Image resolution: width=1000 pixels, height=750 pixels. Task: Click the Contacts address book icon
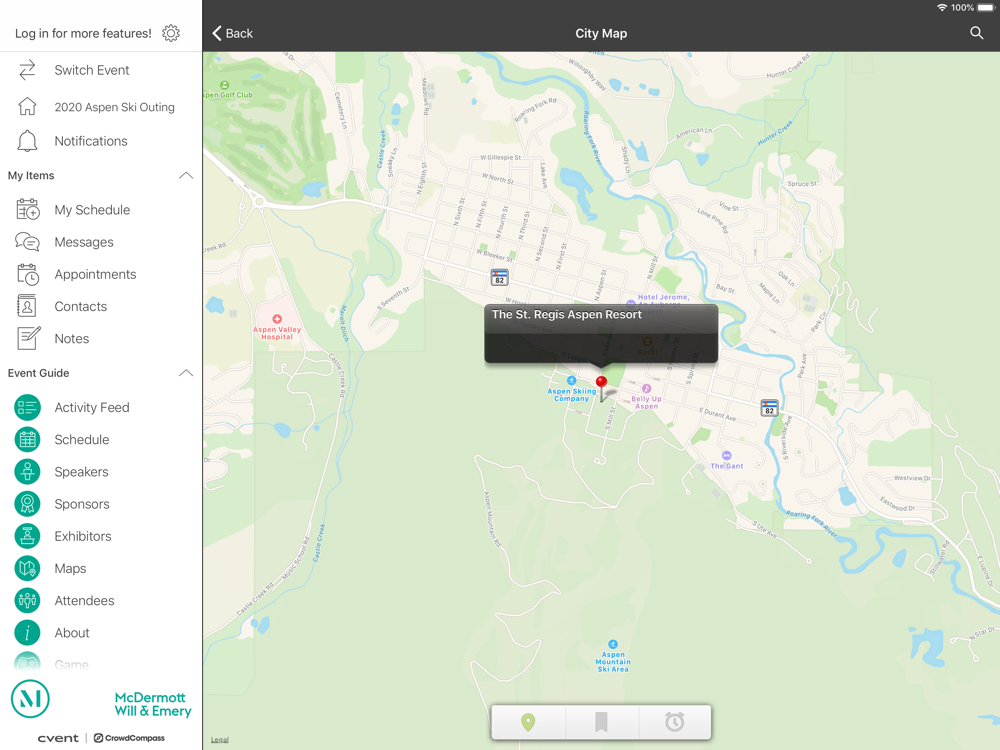tap(27, 306)
